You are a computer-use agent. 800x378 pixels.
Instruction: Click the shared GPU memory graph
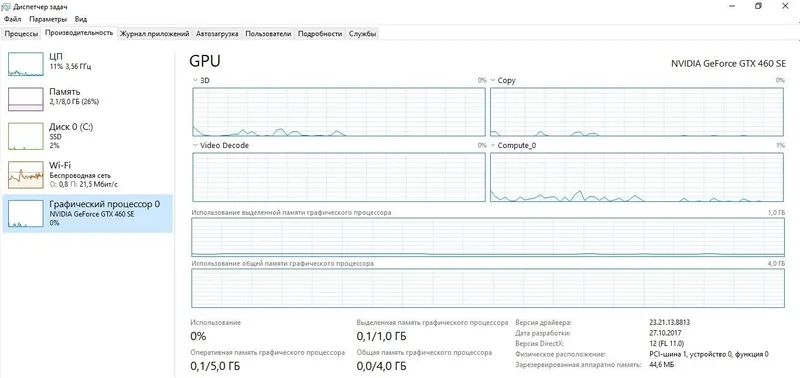point(488,288)
